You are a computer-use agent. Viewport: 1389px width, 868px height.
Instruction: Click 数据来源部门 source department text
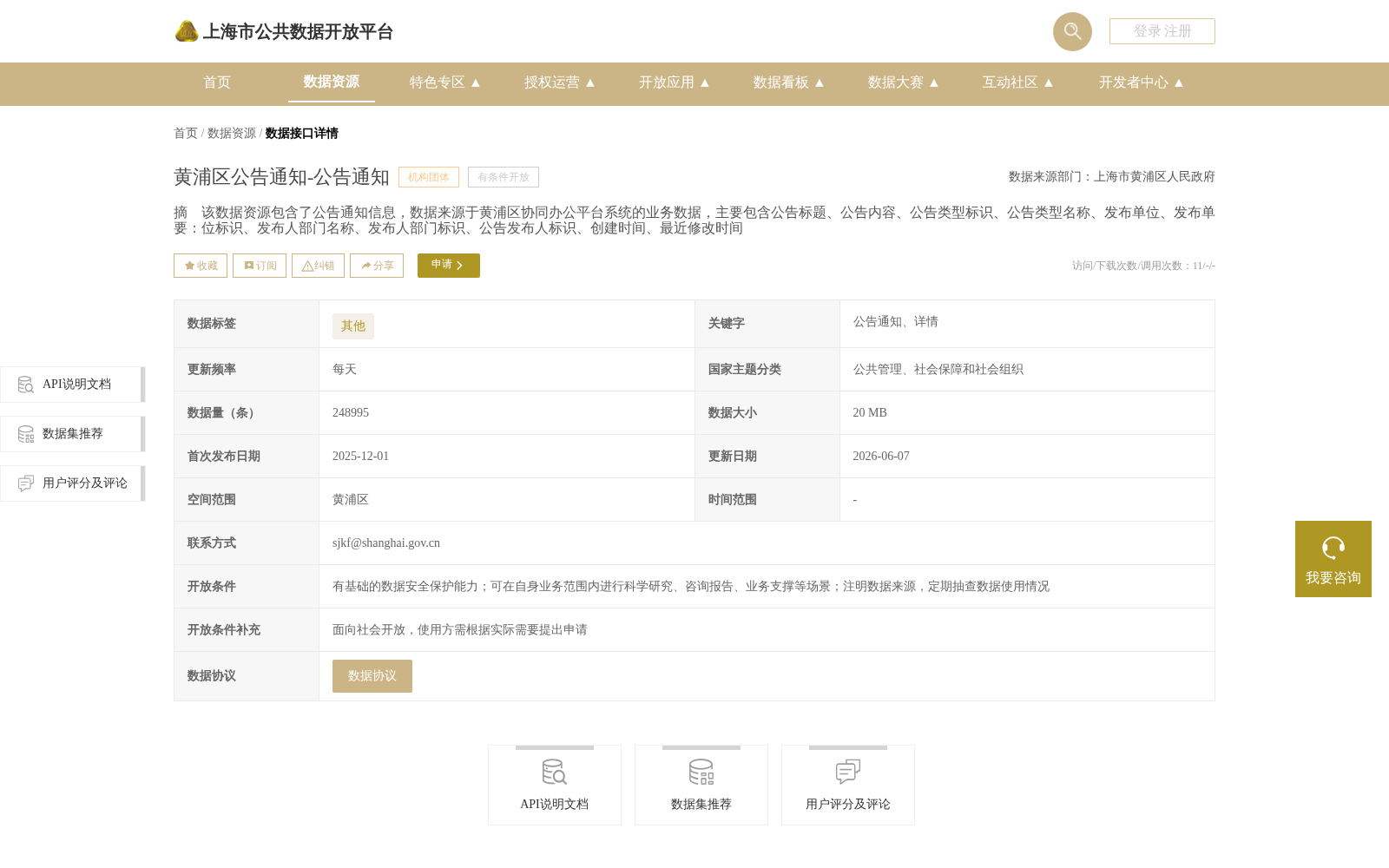[1112, 177]
